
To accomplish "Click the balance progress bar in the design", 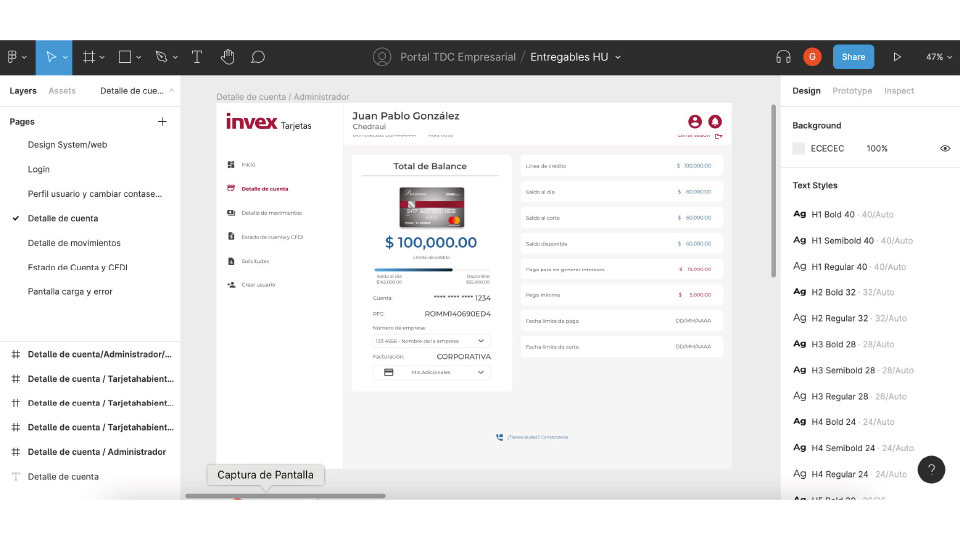I will (432, 269).
